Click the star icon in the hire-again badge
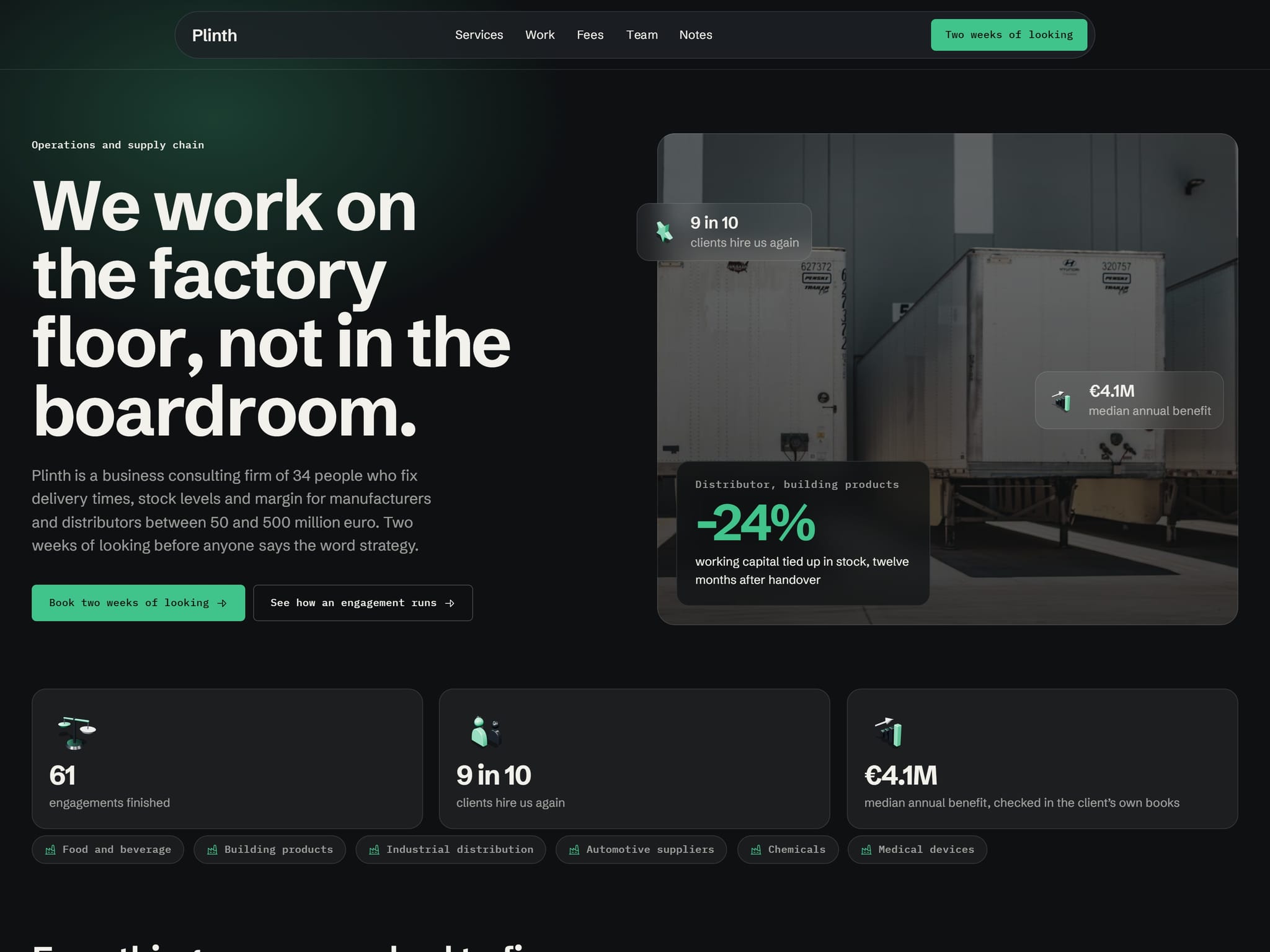The height and width of the screenshot is (952, 1270). pos(664,232)
